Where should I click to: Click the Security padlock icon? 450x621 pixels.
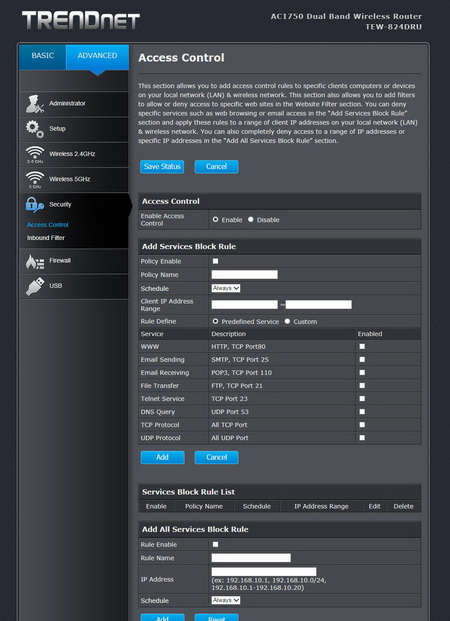coord(34,205)
